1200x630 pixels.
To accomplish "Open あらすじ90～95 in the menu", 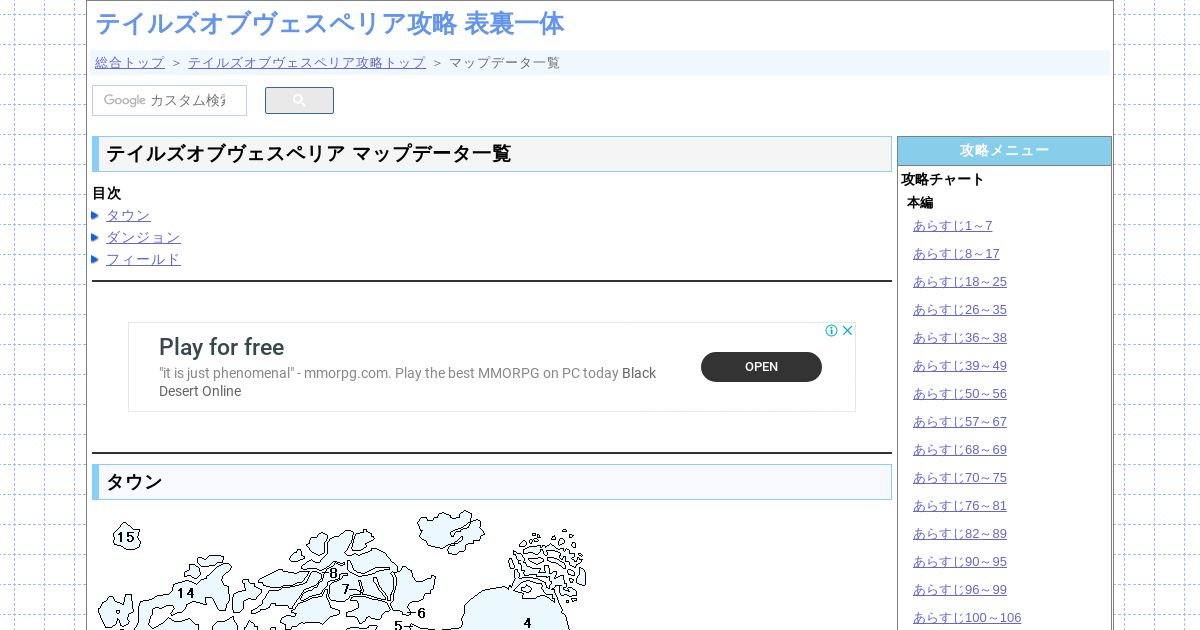I will [x=960, y=562].
